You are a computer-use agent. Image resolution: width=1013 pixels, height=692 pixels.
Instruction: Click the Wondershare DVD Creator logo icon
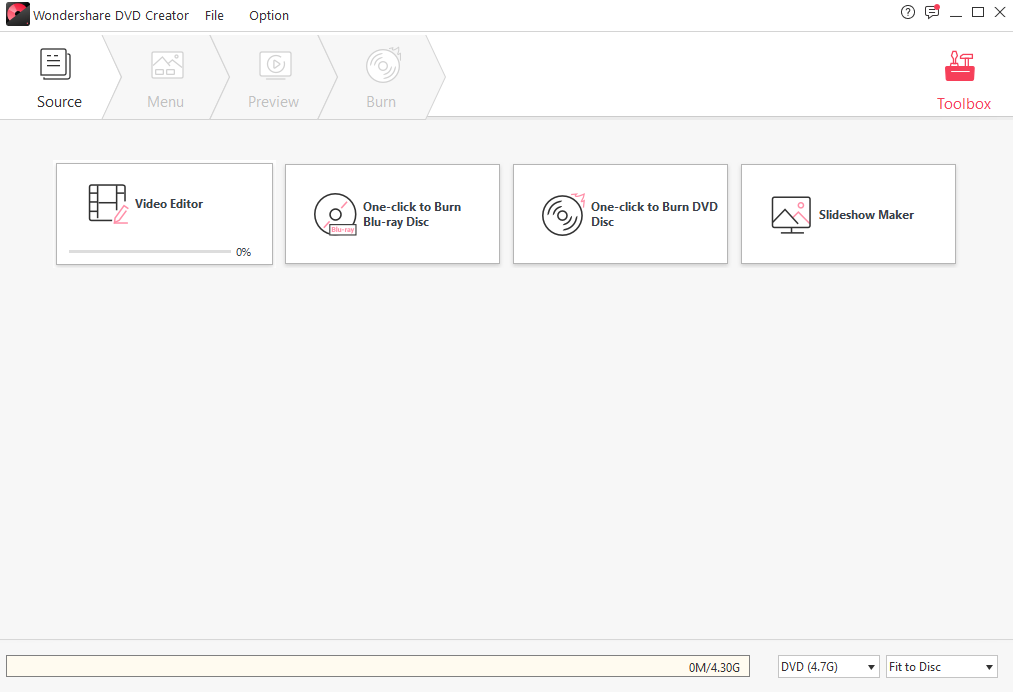coord(17,14)
